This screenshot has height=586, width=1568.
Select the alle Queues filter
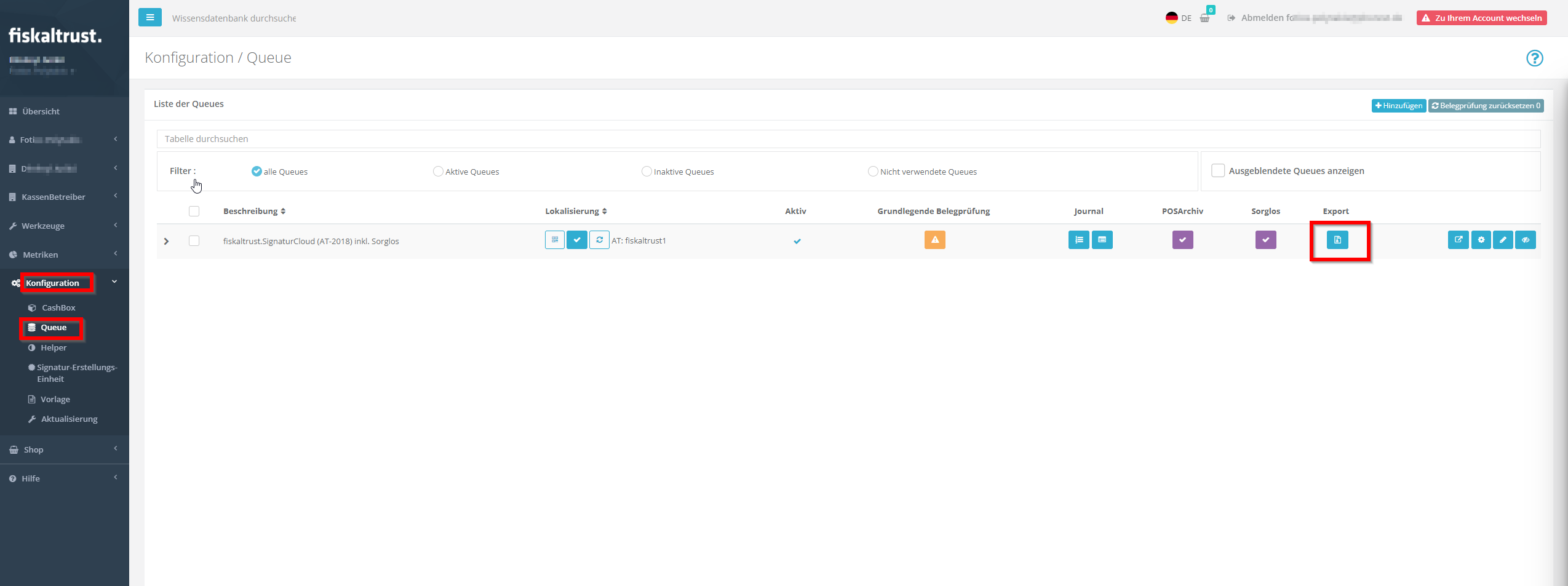point(257,171)
